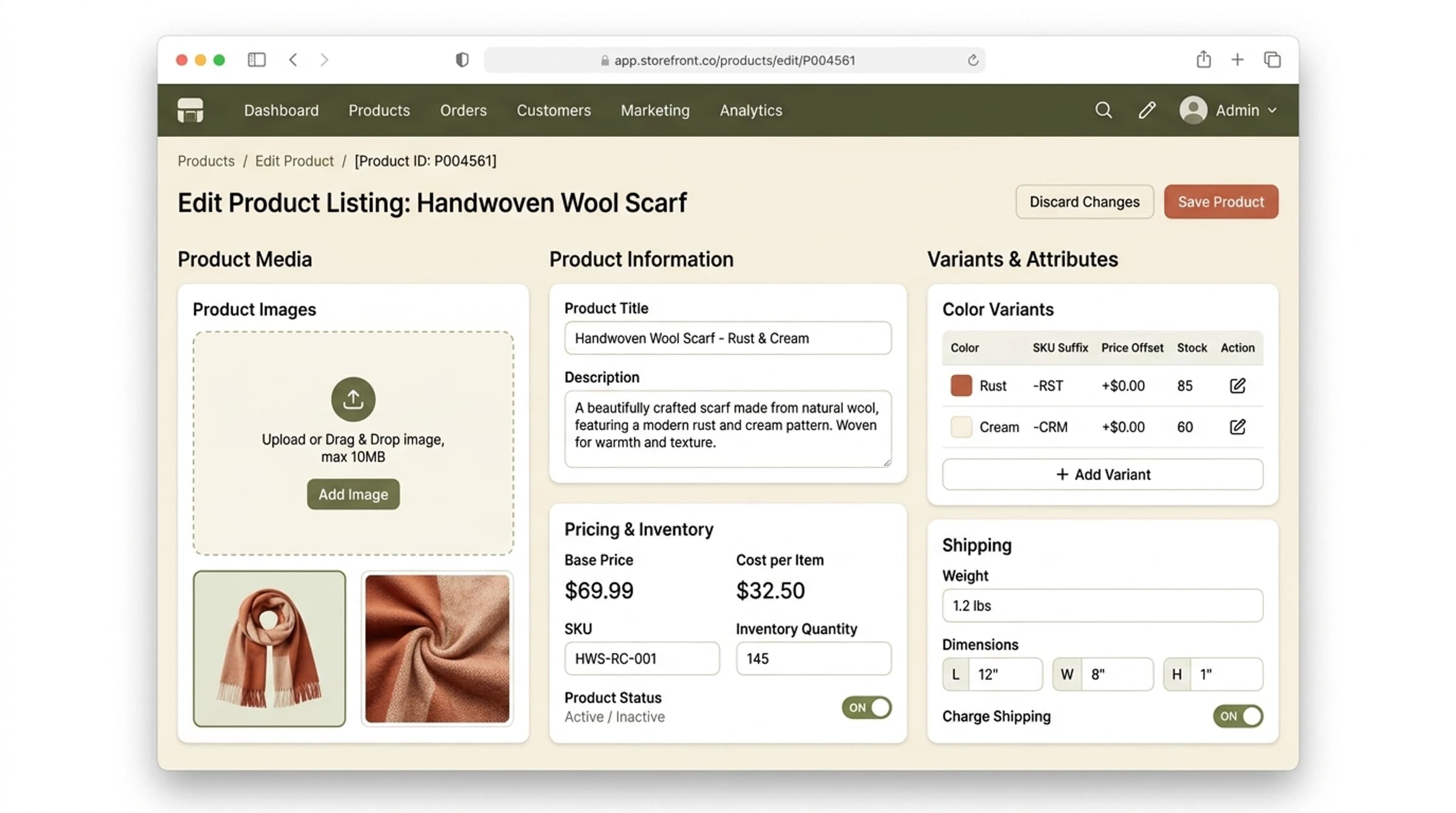This screenshot has width=1456, height=813.
Task: Click the Price Offset column header
Action: (1132, 348)
